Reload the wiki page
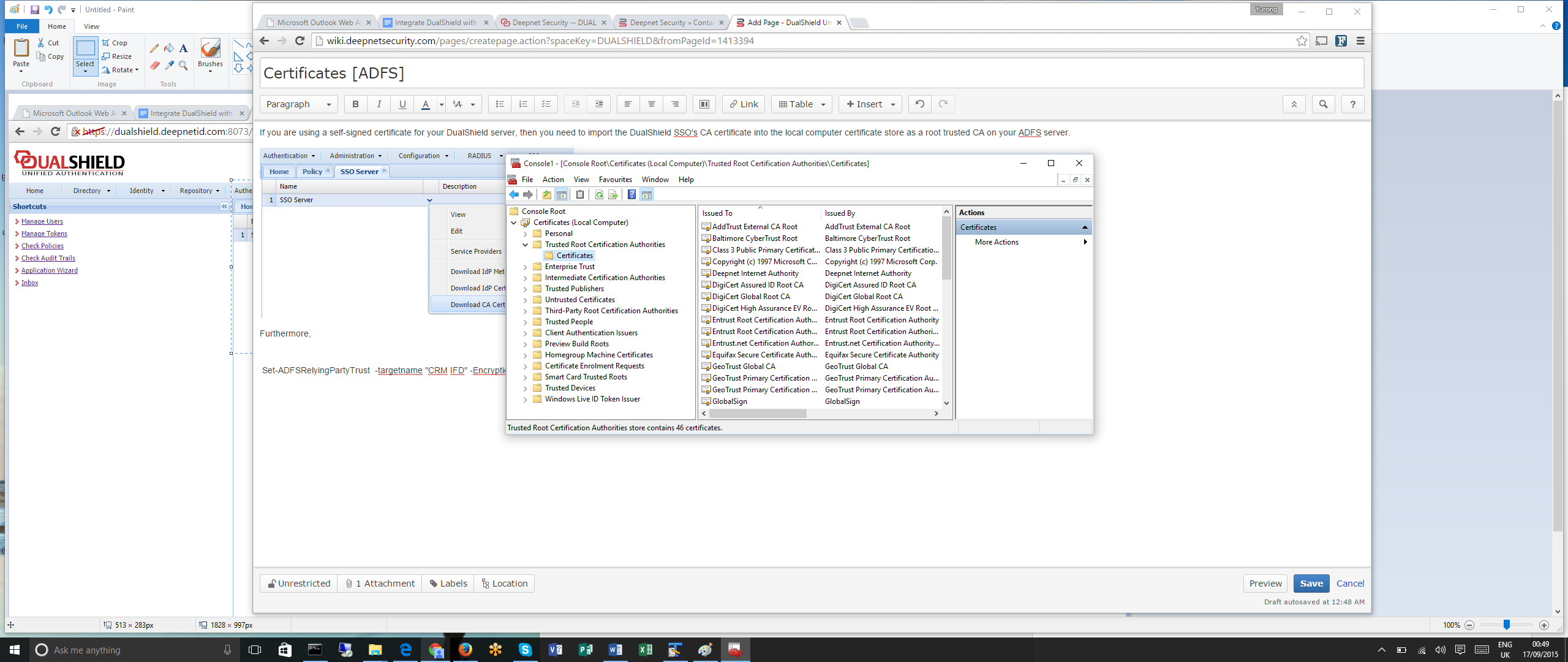Screen dimensions: 1568x662 [300, 41]
